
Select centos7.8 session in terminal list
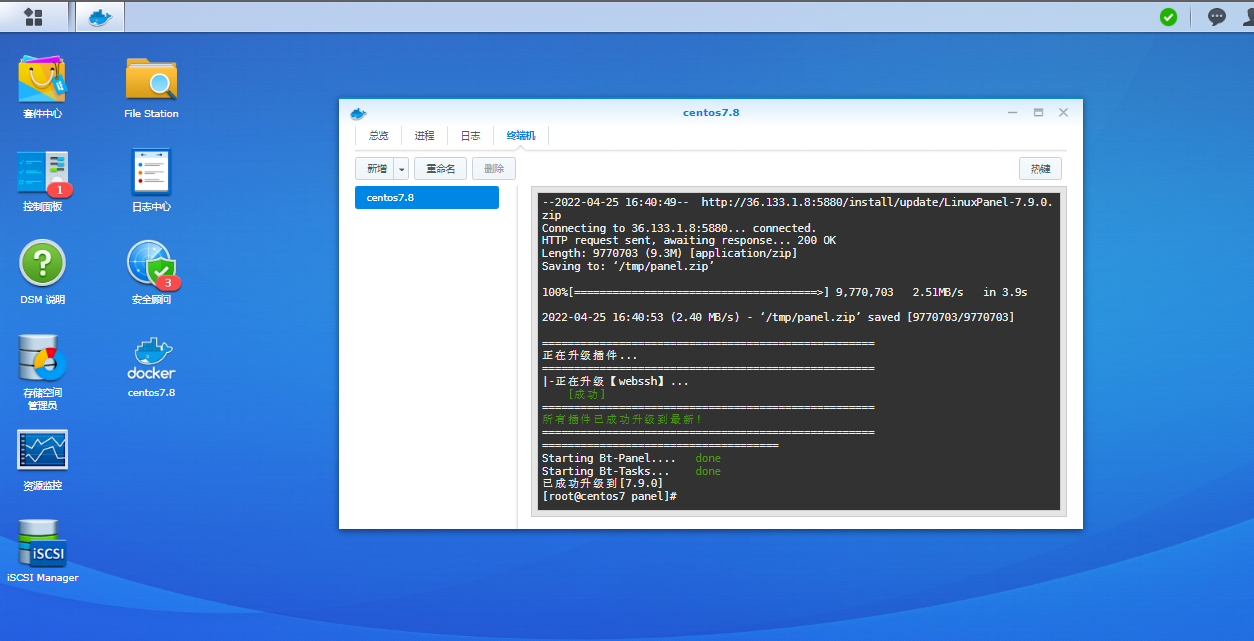click(x=427, y=197)
